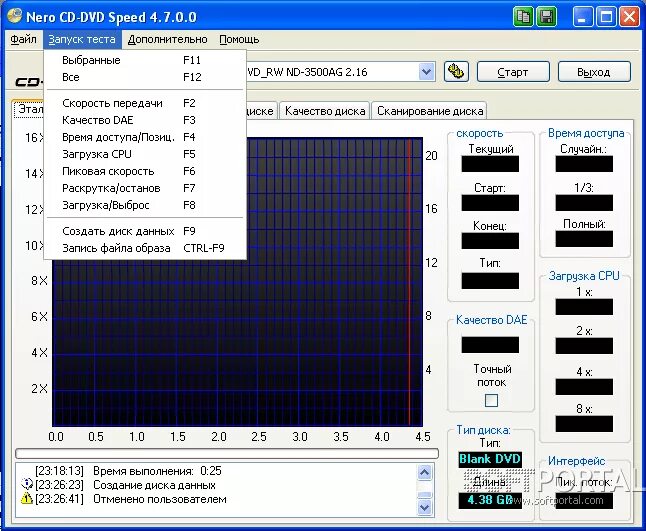The image size is (646, 531).
Task: Click the CPU load 4 x: field
Action: (x=584, y=387)
